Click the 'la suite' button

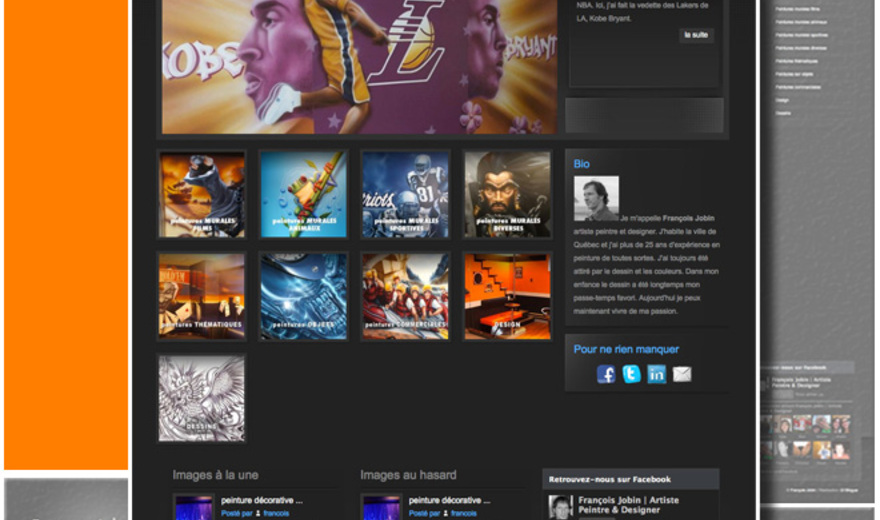point(696,35)
